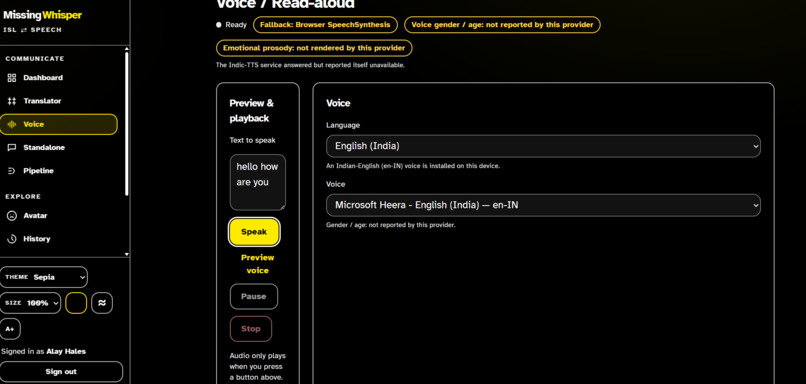Click the Preview voice link
Screen dimensions: 806x384
pyautogui.click(x=258, y=264)
